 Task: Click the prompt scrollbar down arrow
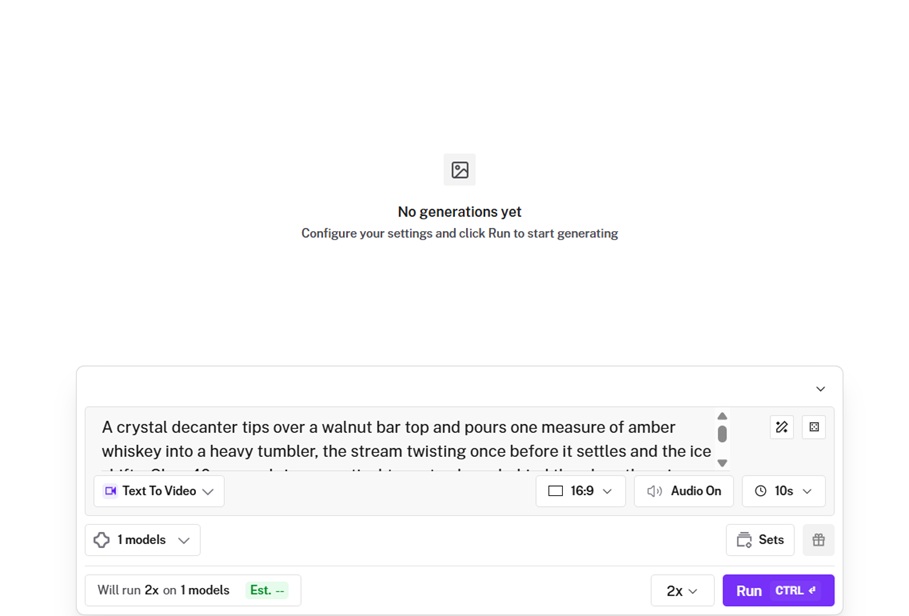click(722, 462)
